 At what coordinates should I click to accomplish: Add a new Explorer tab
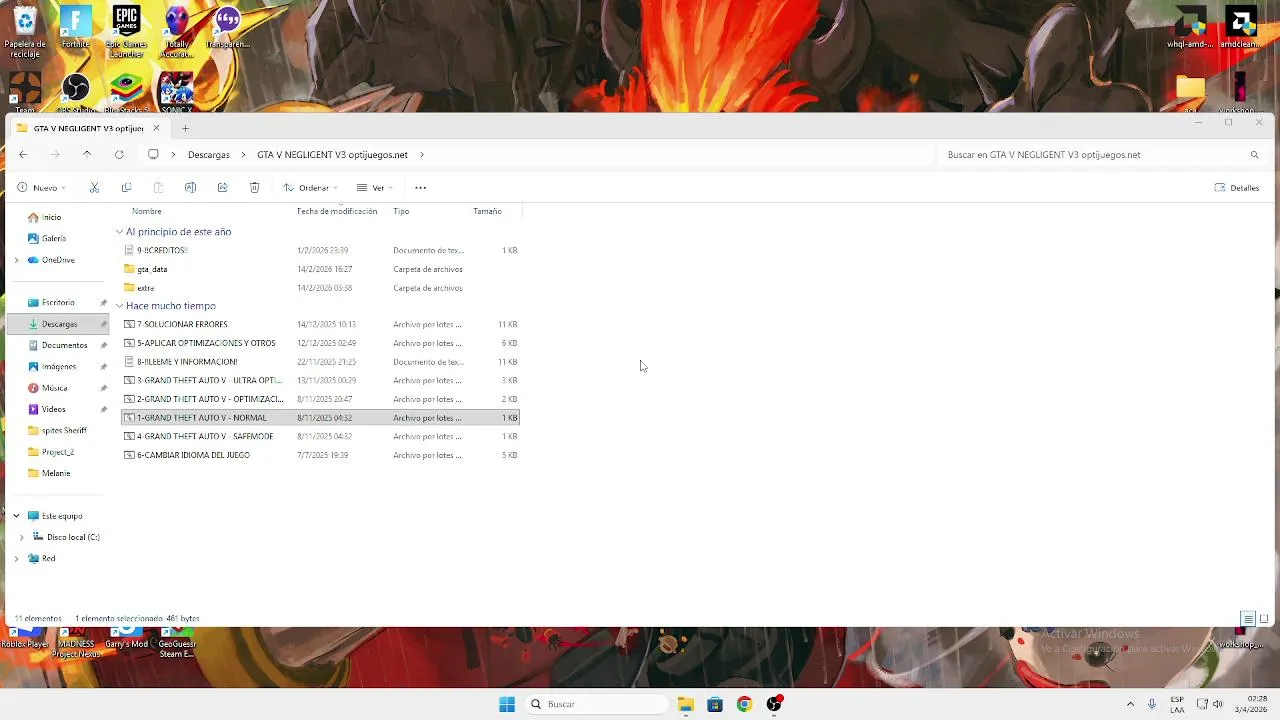[x=185, y=128]
